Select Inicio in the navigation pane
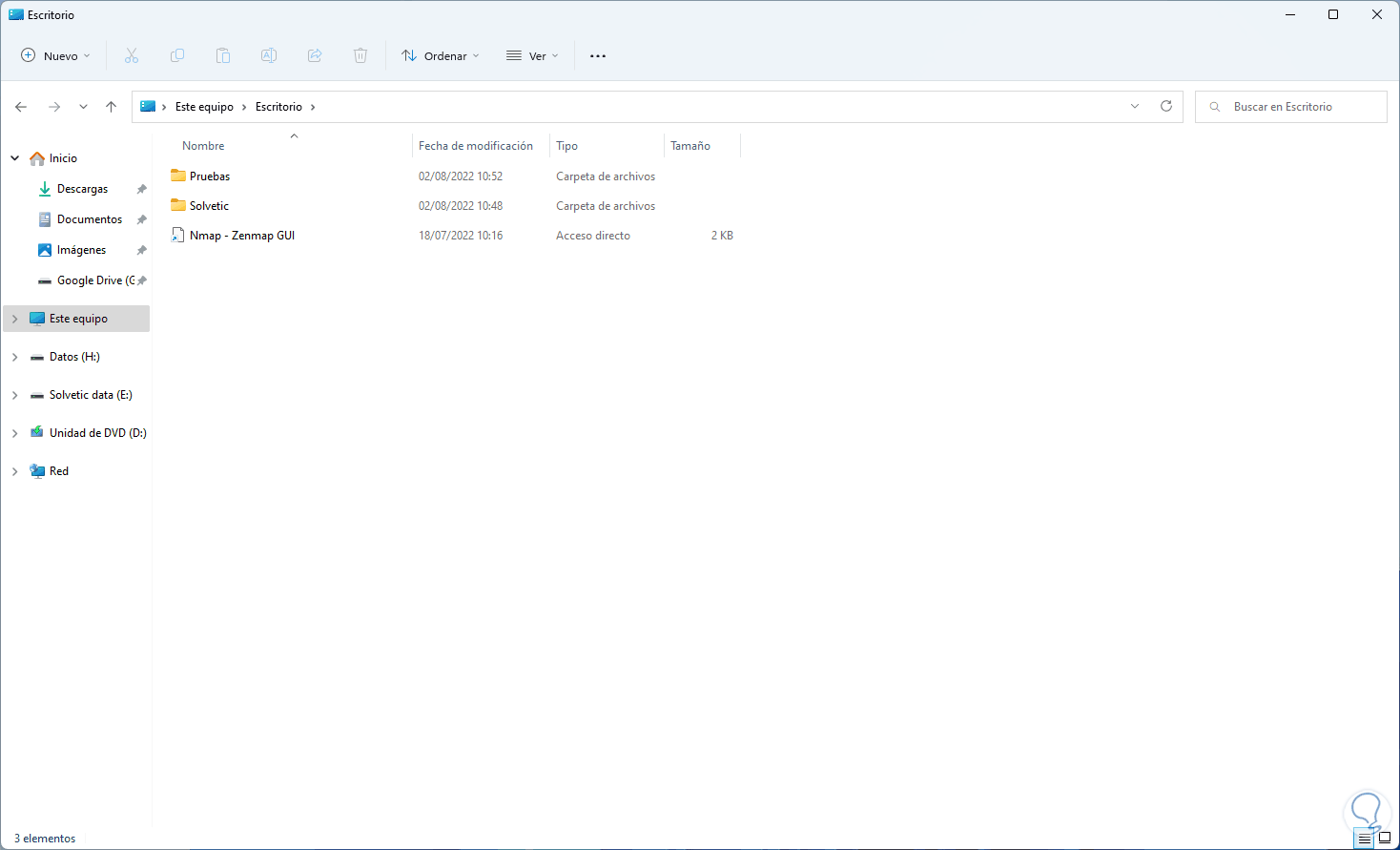This screenshot has width=1400, height=850. coord(63,158)
